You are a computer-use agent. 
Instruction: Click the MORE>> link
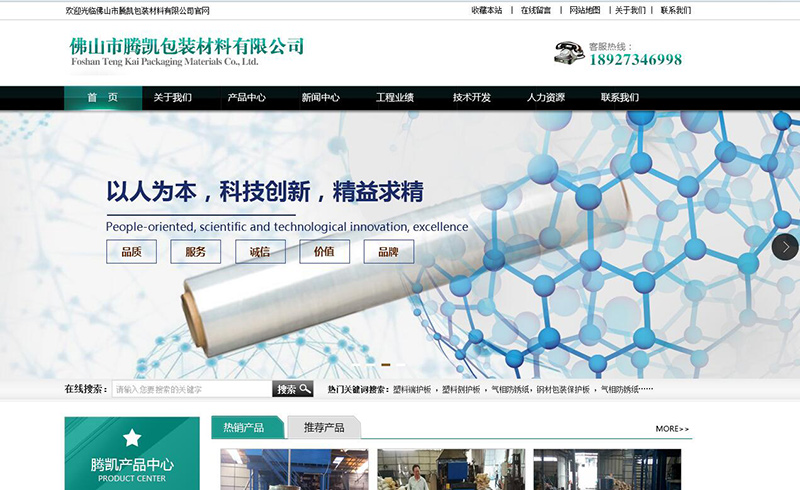point(672,429)
